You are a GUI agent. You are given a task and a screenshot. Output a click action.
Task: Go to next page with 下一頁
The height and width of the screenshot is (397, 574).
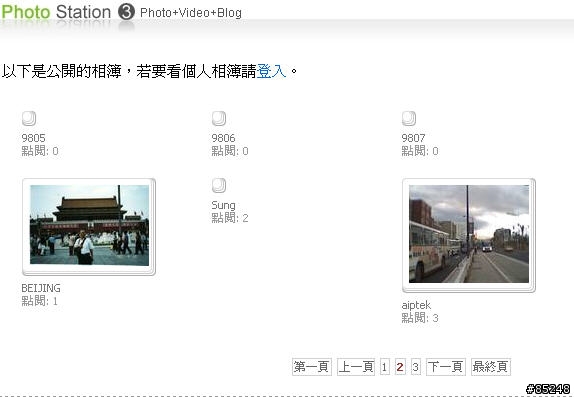[x=446, y=367]
